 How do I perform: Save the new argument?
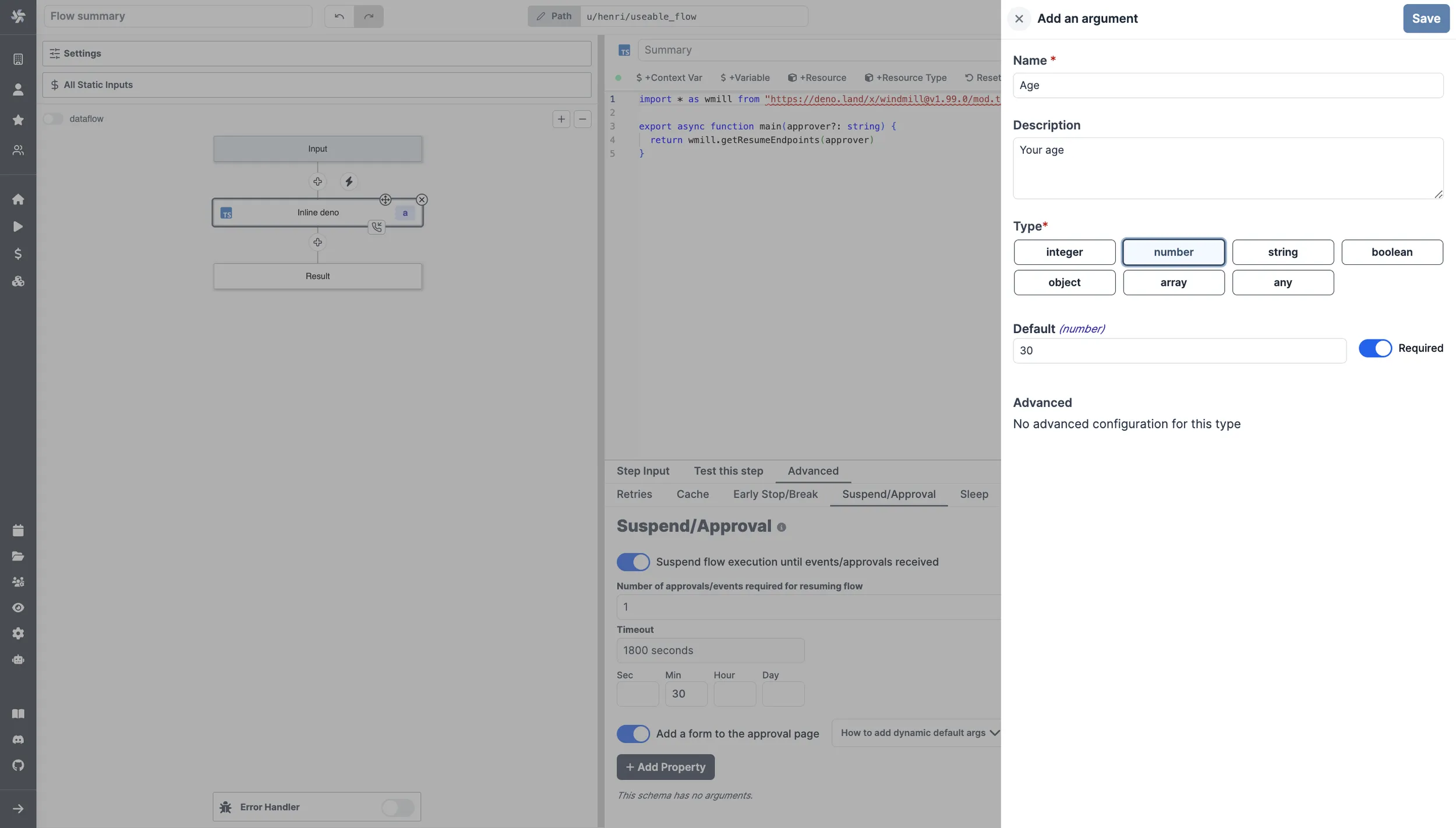[x=1425, y=19]
